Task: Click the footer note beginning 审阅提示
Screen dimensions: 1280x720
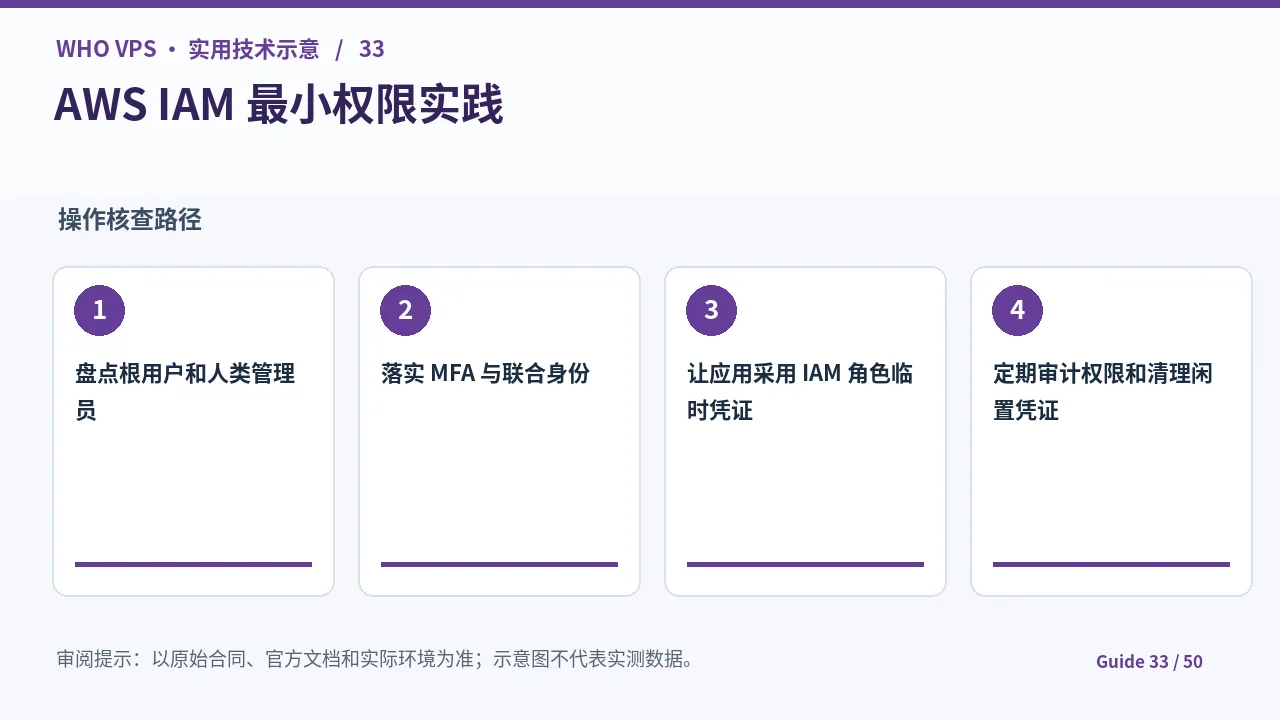Action: [376, 659]
